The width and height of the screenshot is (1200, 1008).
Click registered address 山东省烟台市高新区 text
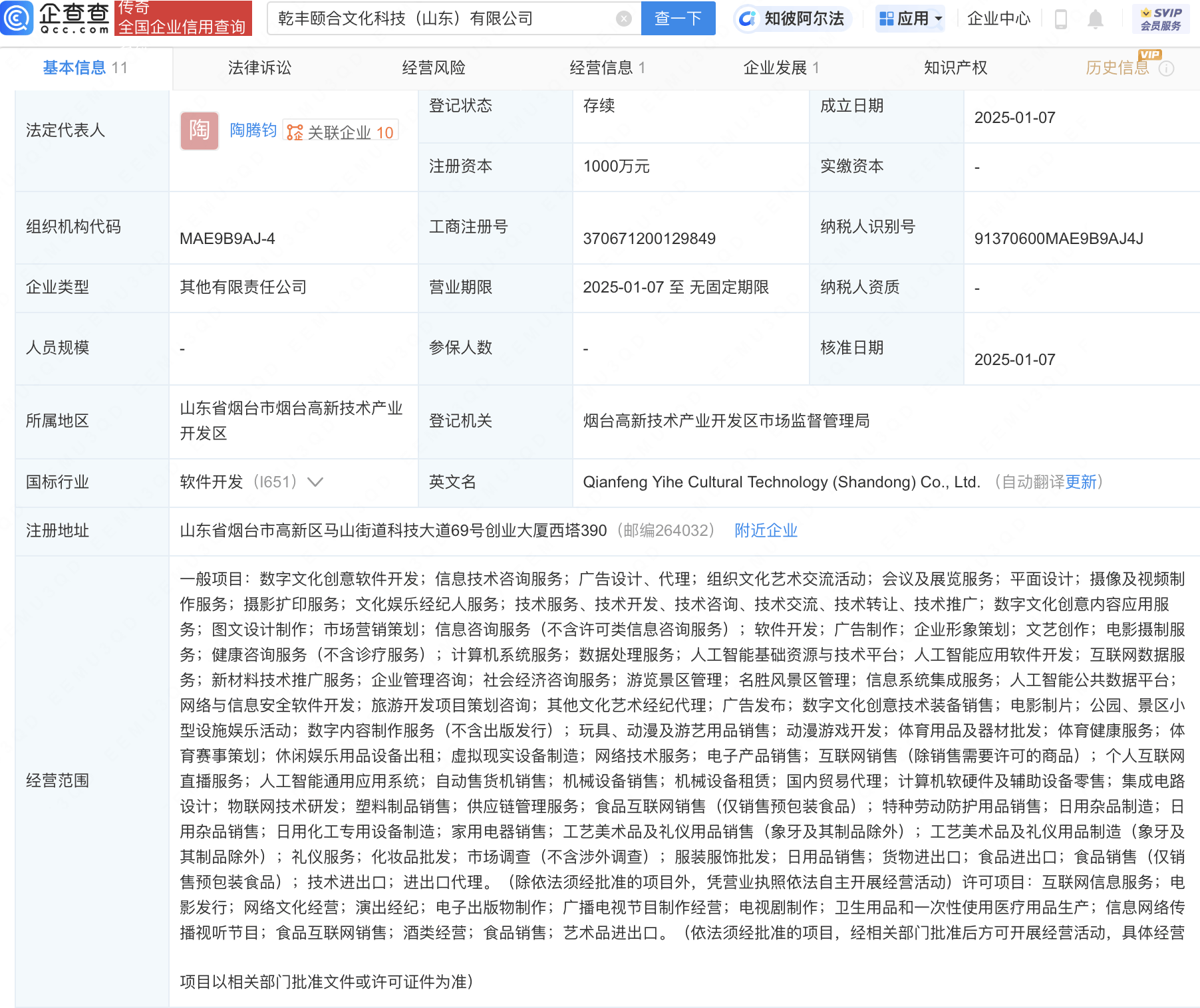tap(393, 531)
